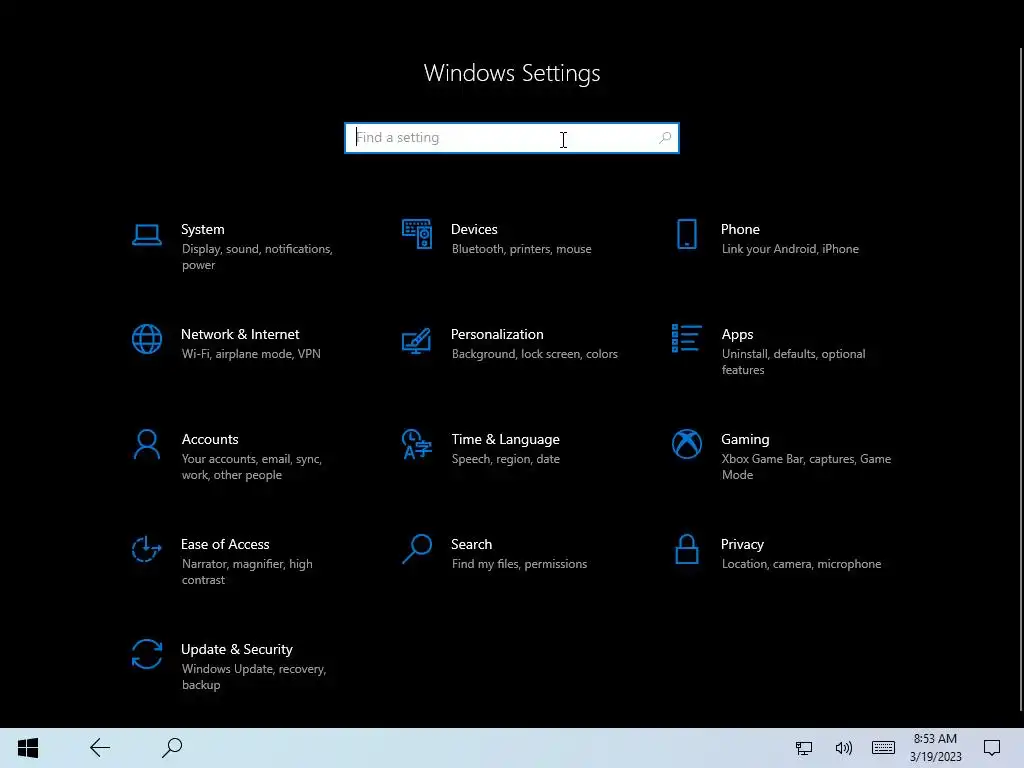1024x768 pixels.
Task: Click the Privacy padlock icon
Action: tap(687, 549)
